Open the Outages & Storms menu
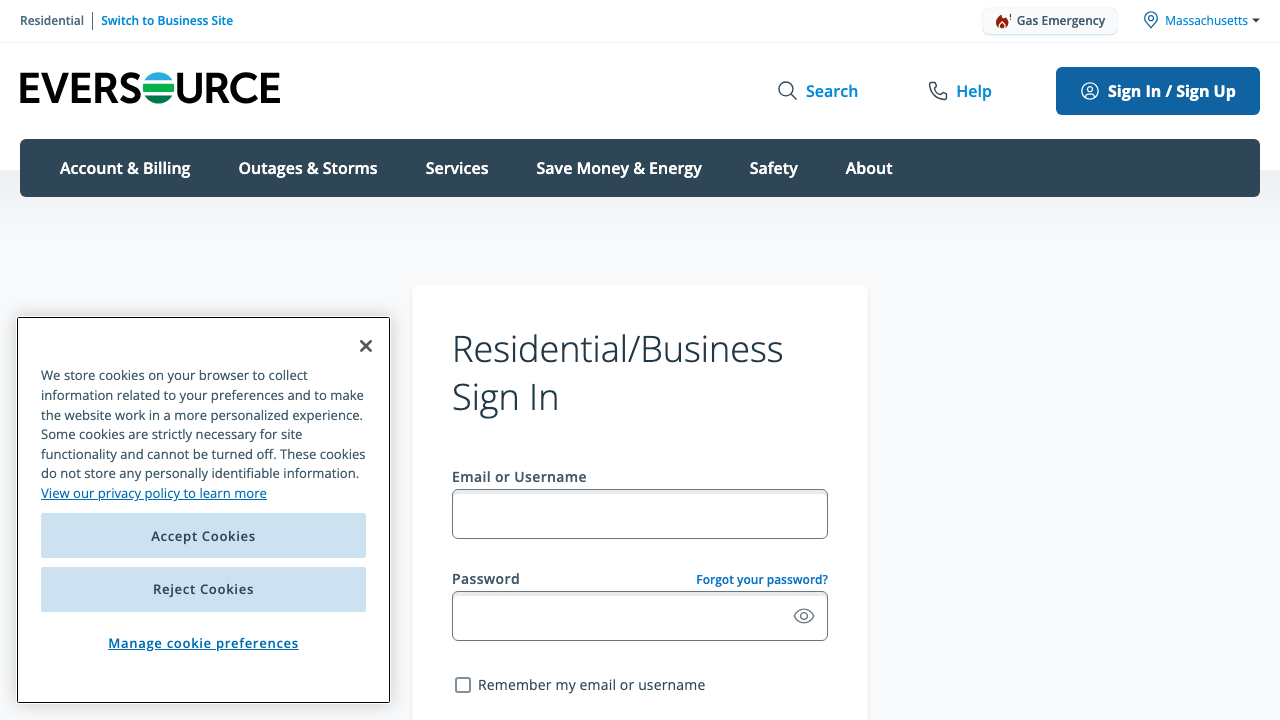The image size is (1280, 720). click(x=308, y=168)
